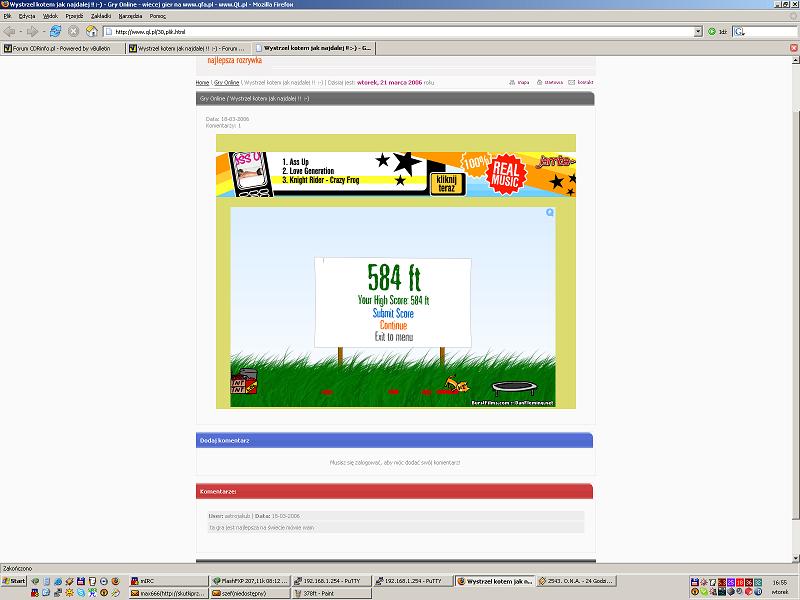The width and height of the screenshot is (800, 600).
Task: Reload the page with the refresh icon
Action: (55, 31)
